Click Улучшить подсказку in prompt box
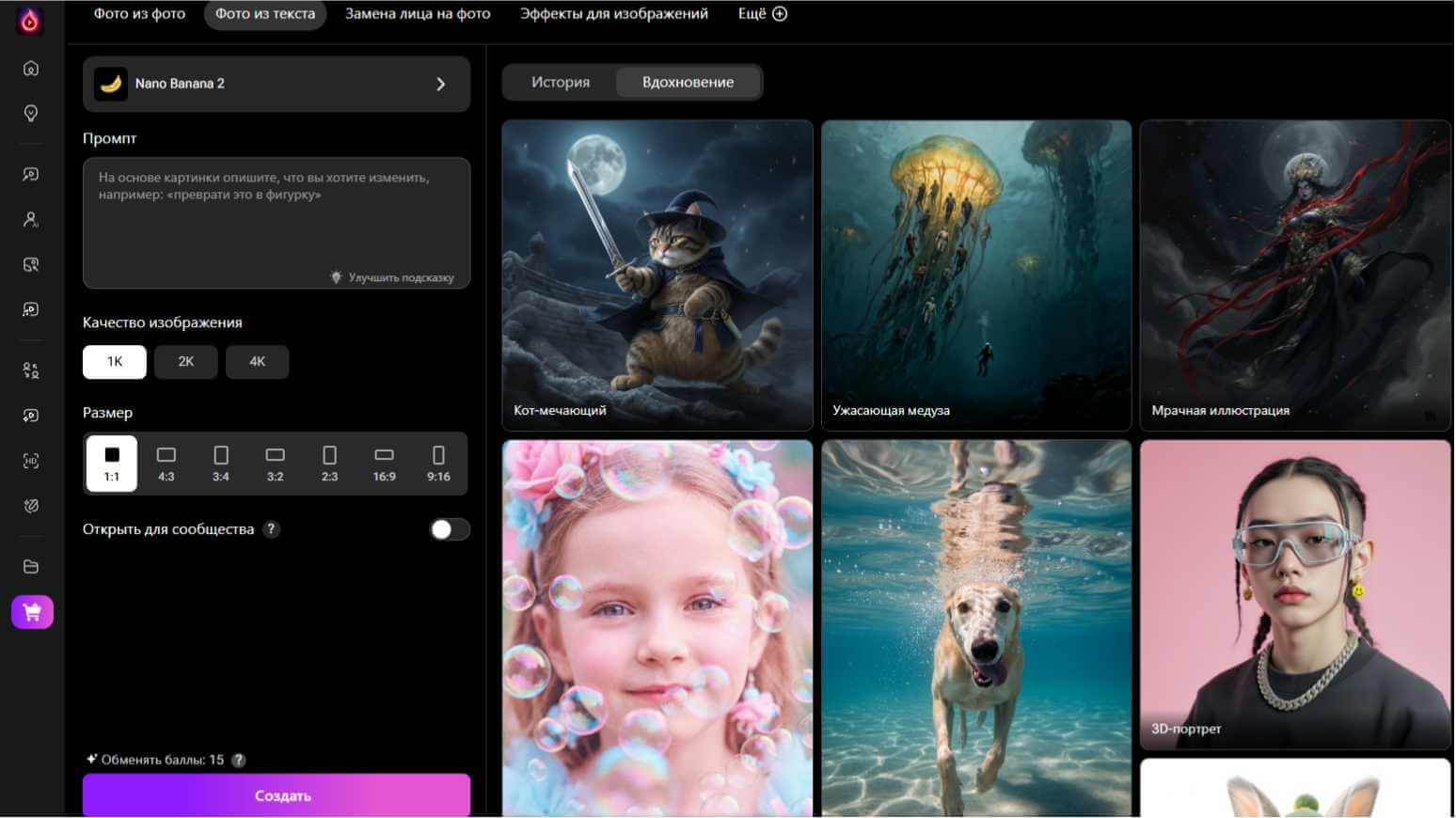Image resolution: width=1456 pixels, height=818 pixels. (x=393, y=278)
